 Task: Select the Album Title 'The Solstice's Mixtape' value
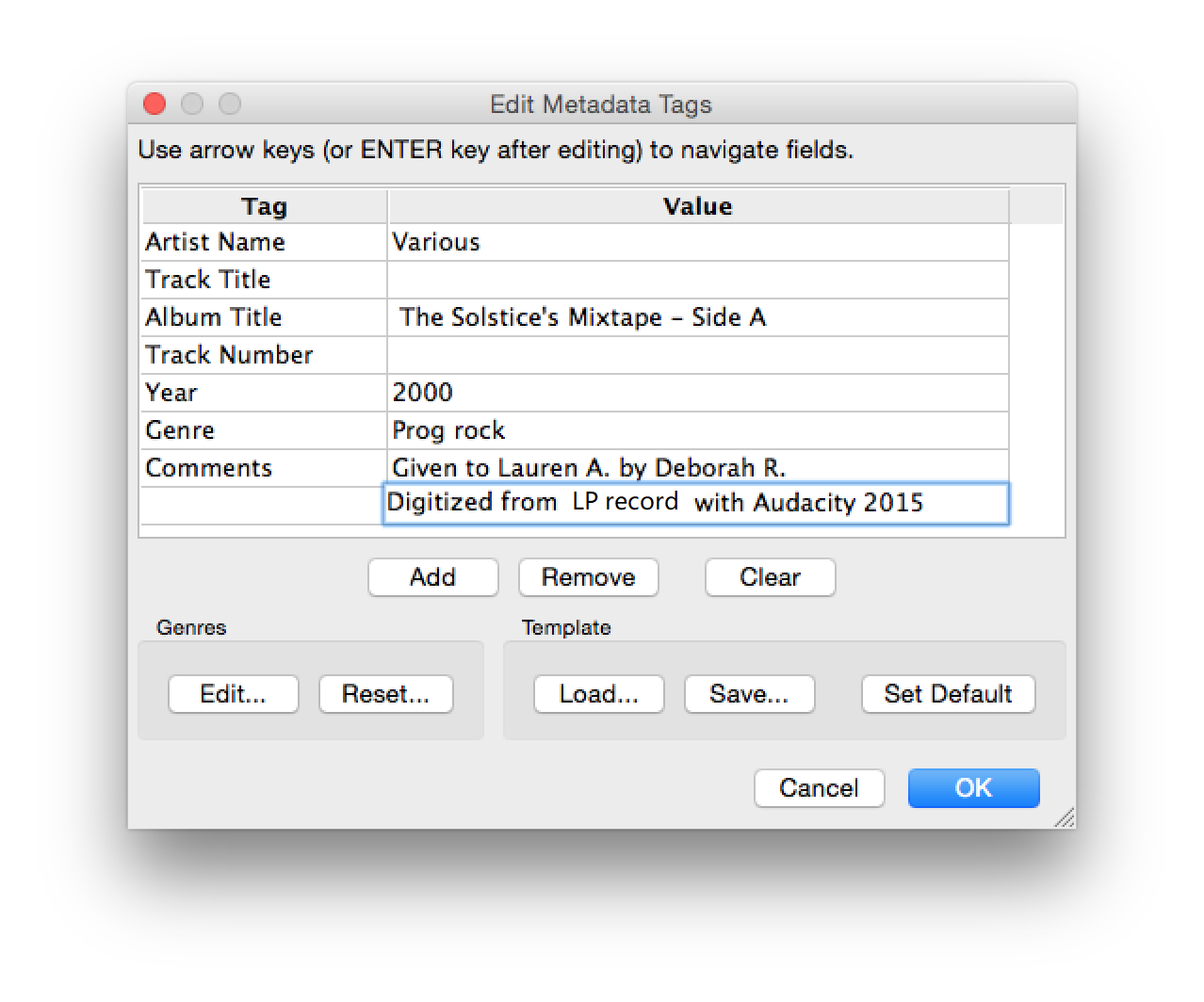pyautogui.click(x=697, y=317)
